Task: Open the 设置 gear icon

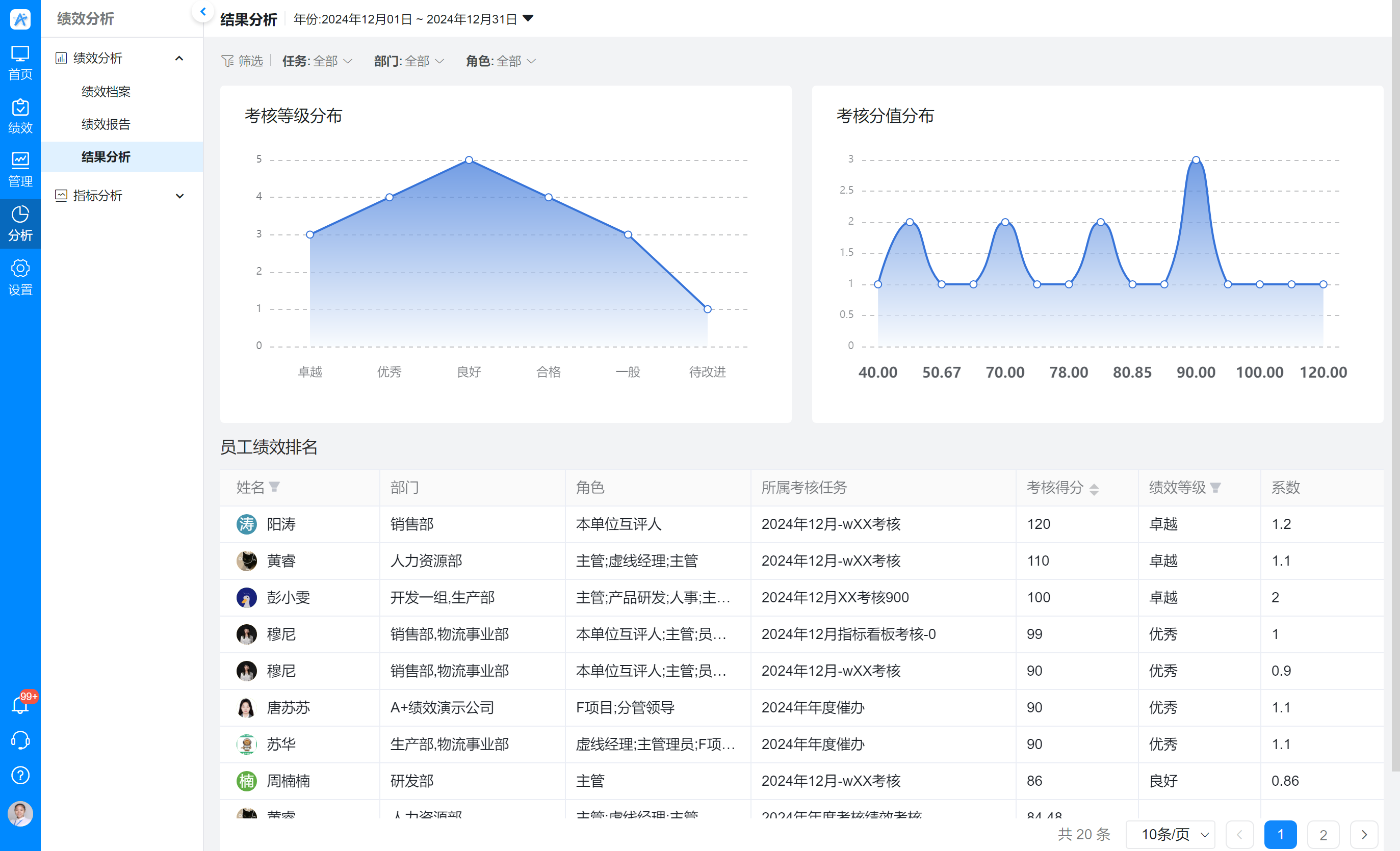Action: pyautogui.click(x=20, y=278)
